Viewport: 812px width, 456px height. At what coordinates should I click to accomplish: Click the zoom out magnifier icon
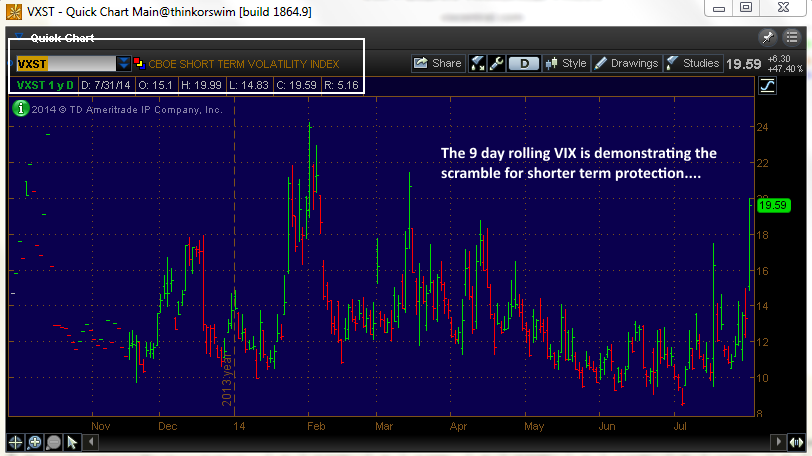point(53,441)
